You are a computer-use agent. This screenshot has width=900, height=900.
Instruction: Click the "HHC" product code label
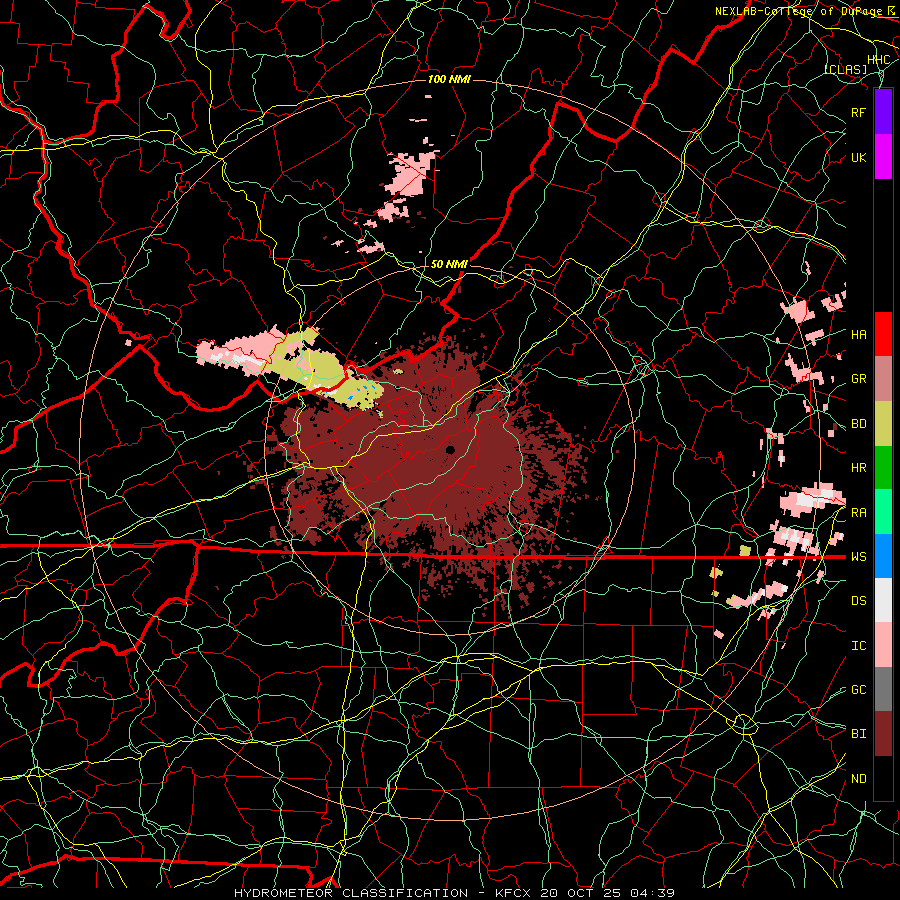[x=879, y=60]
